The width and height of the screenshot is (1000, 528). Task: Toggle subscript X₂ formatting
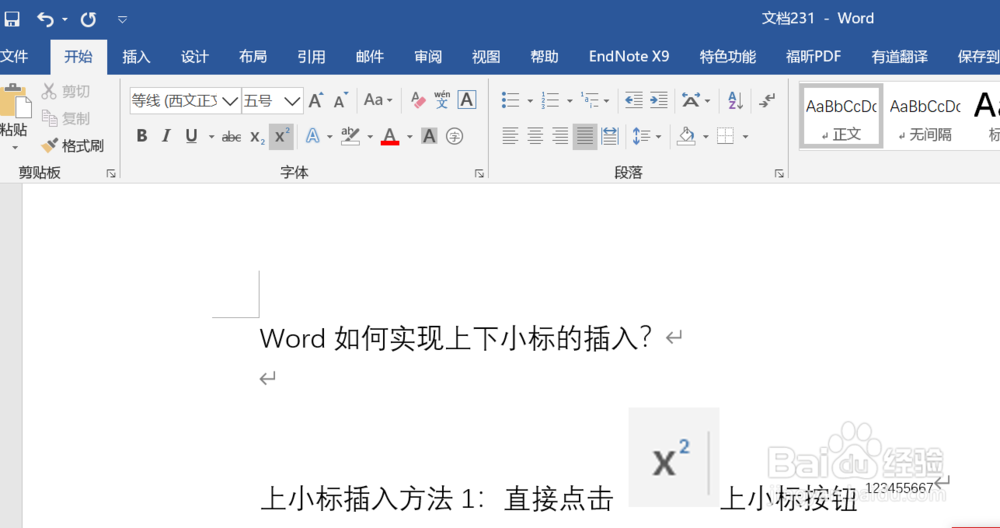258,136
